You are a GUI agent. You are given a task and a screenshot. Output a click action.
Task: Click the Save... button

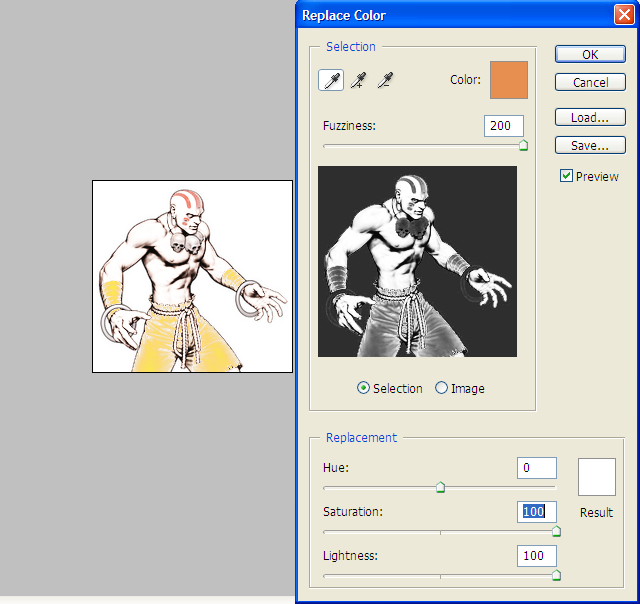(590, 145)
